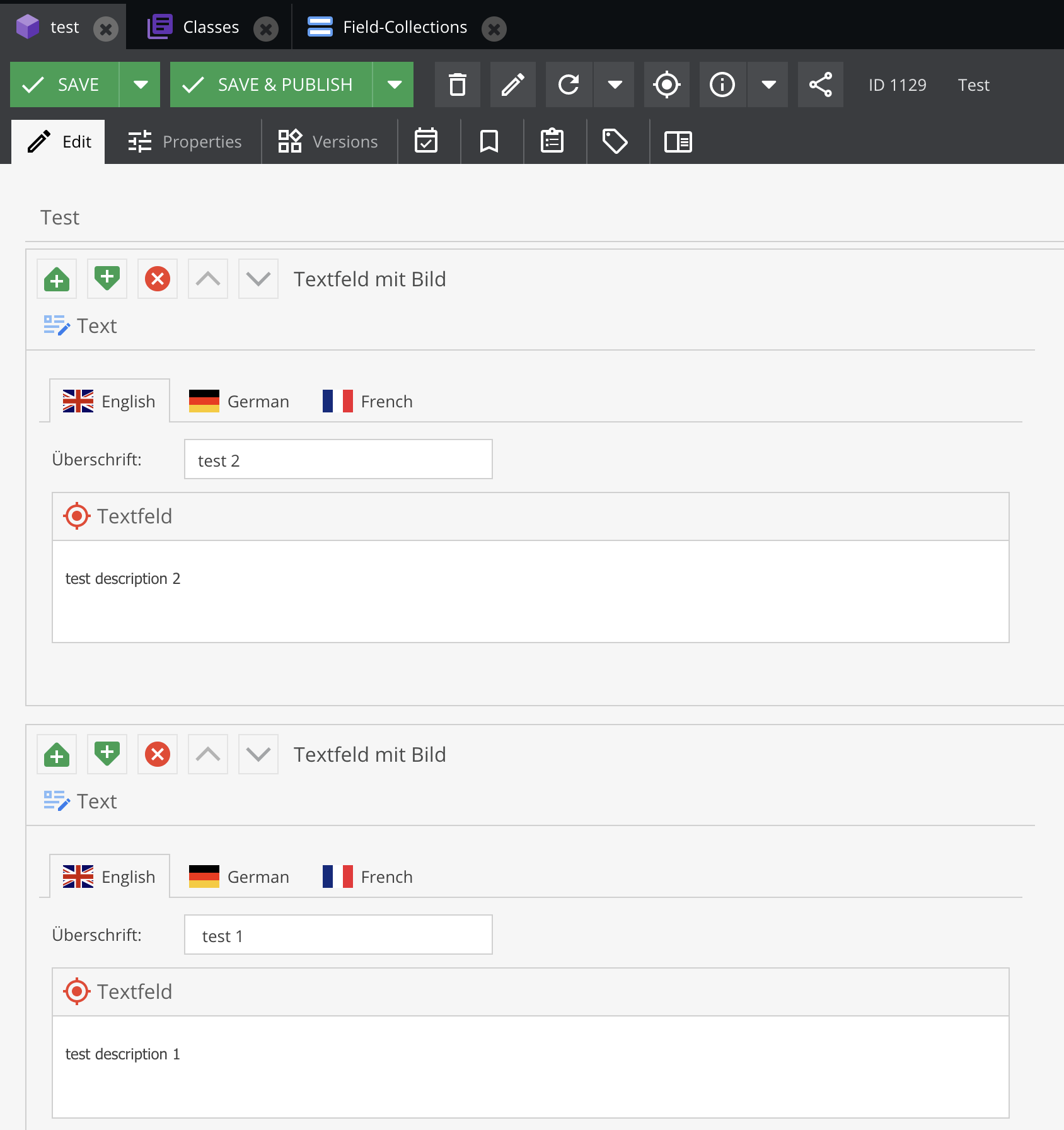Select German language in 'test 1' block
The width and height of the screenshot is (1064, 1130).
239,877
